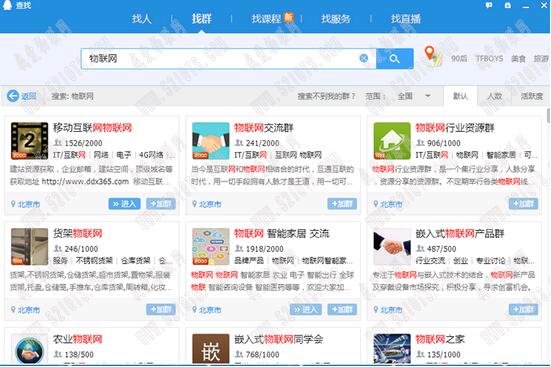Switch to 找人 tab
This screenshot has width=551, height=367.
point(142,19)
